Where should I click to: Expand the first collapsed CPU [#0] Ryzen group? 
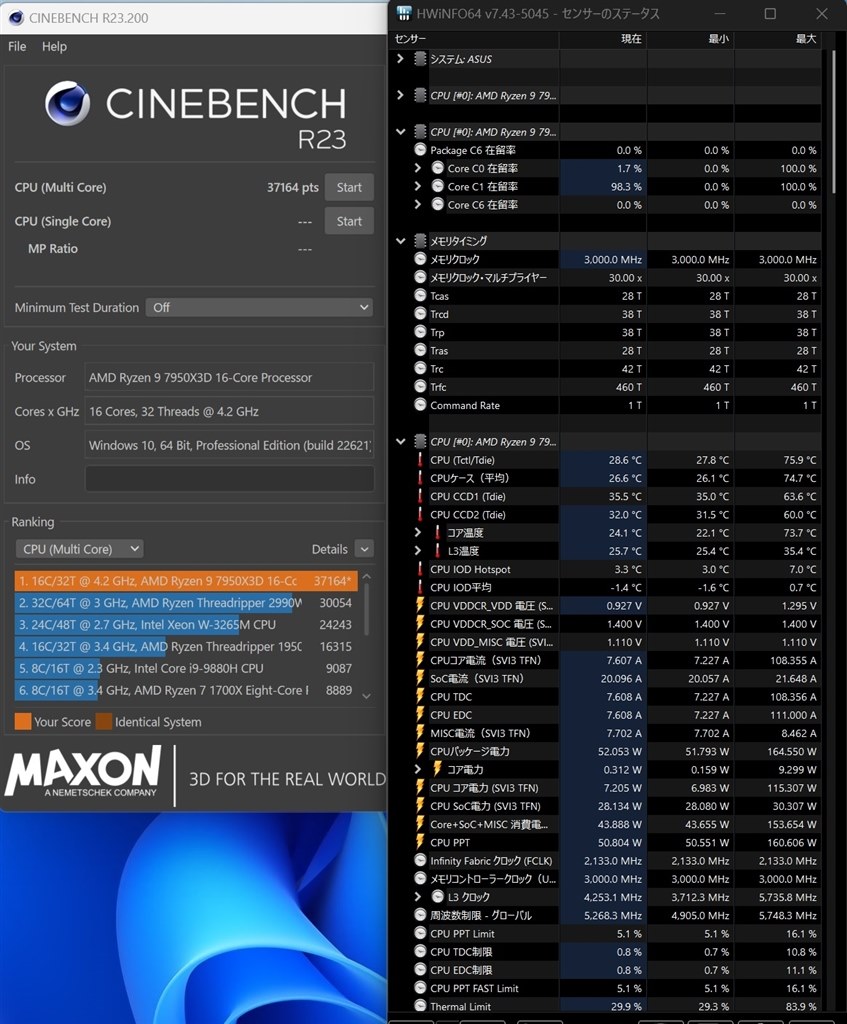(x=400, y=95)
